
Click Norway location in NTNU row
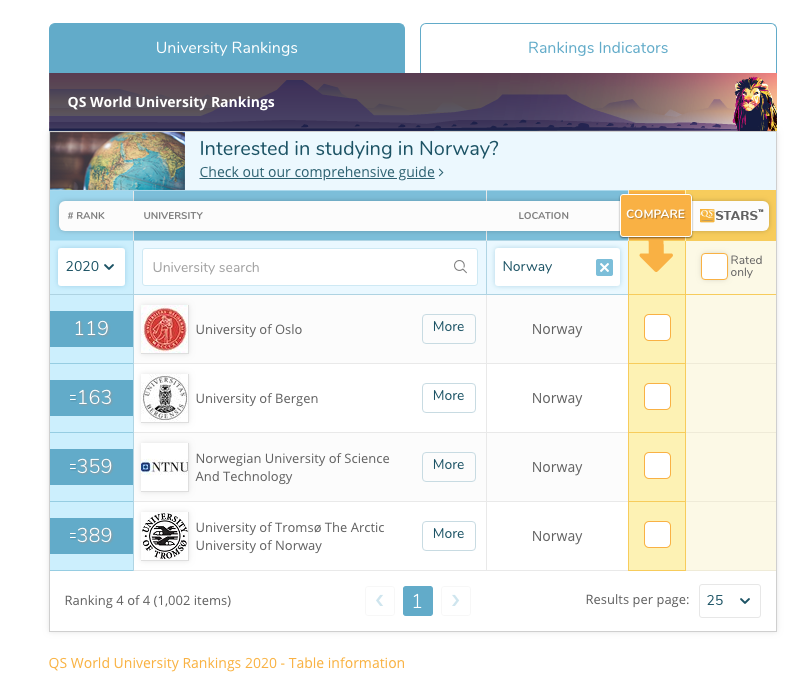tap(557, 467)
